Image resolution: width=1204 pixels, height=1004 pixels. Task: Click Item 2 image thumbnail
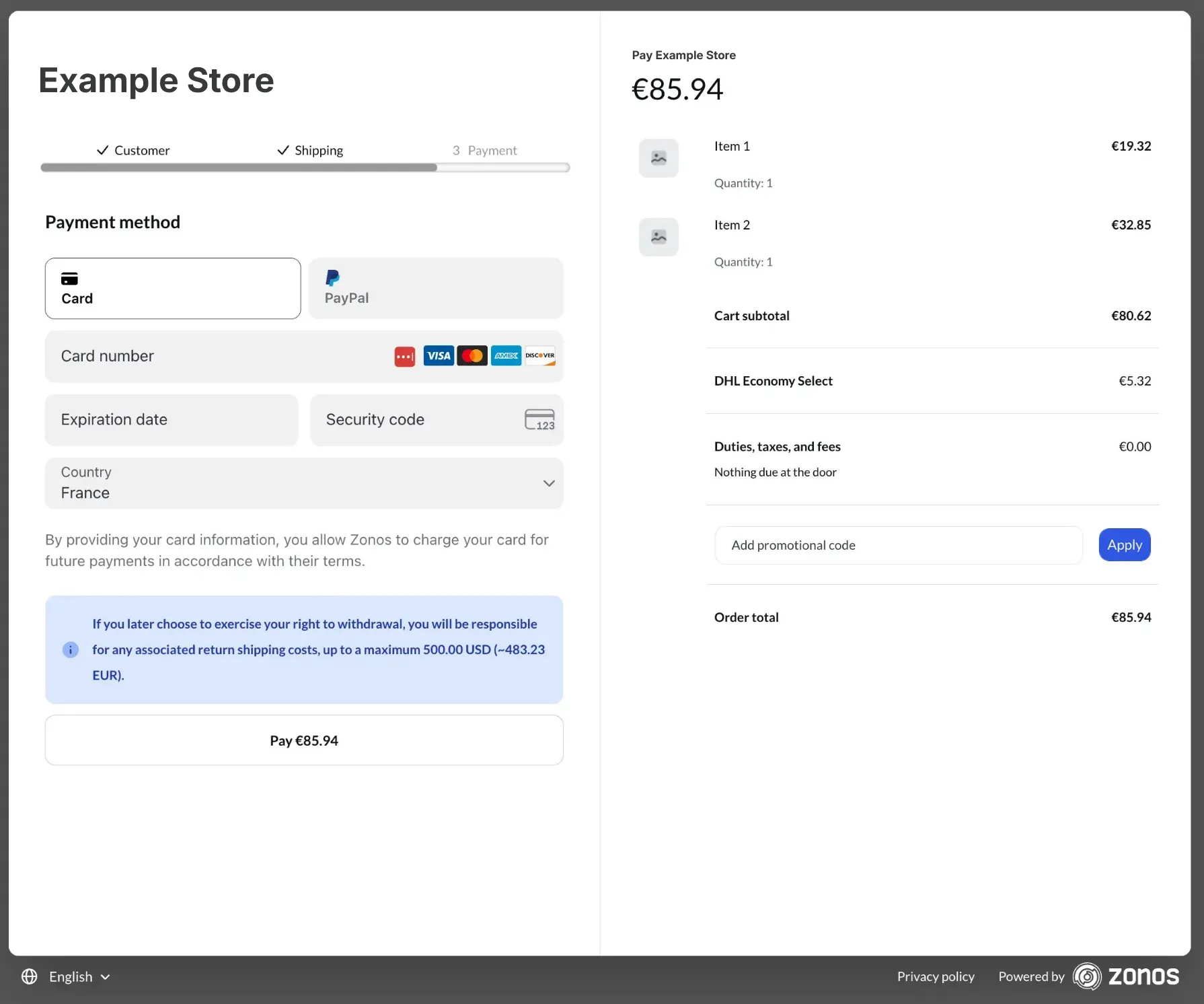coord(659,237)
